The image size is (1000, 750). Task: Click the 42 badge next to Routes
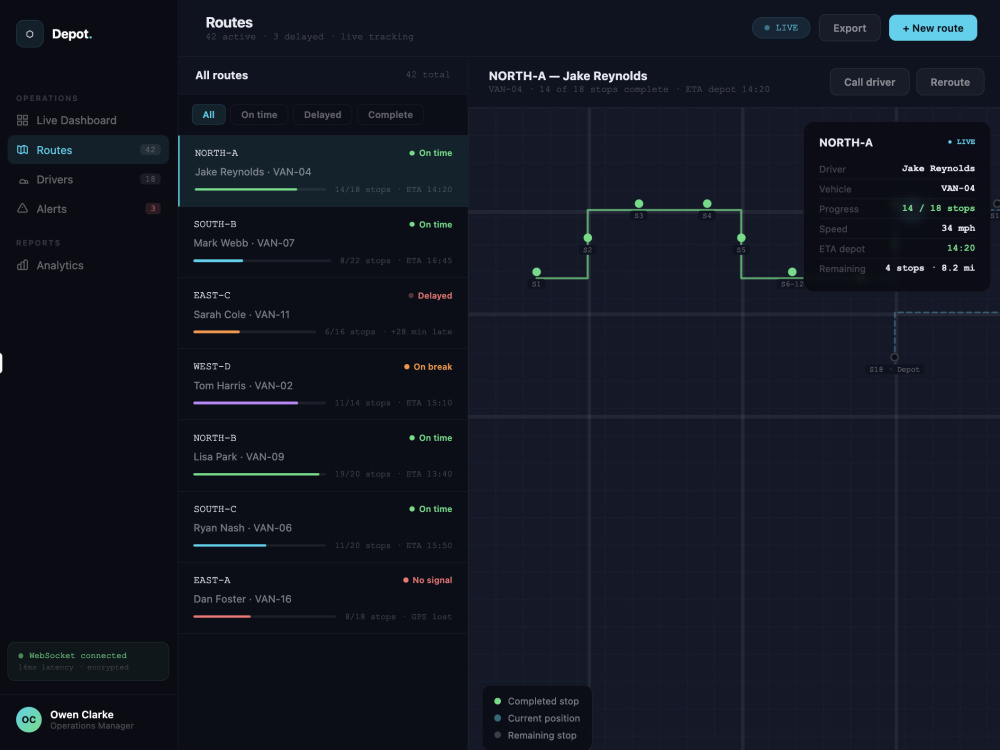pyautogui.click(x=150, y=150)
